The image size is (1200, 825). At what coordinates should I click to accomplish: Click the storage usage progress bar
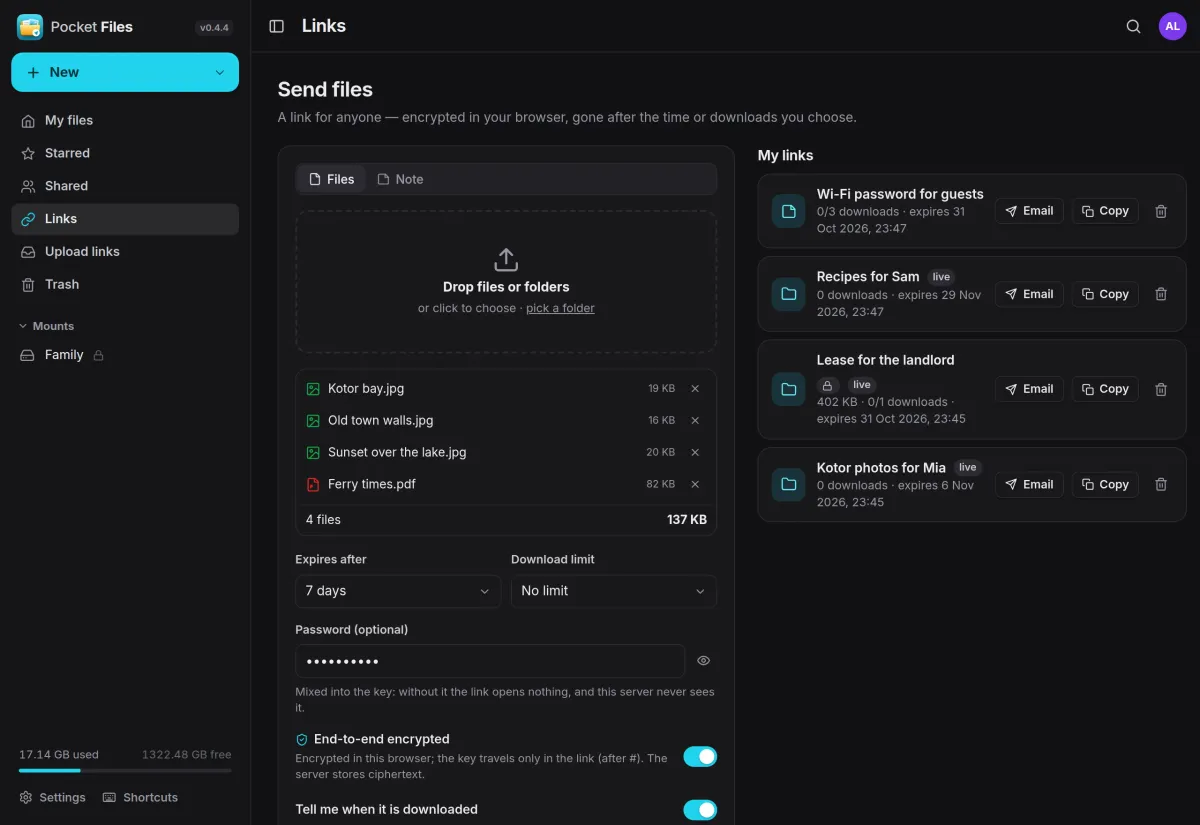[125, 771]
